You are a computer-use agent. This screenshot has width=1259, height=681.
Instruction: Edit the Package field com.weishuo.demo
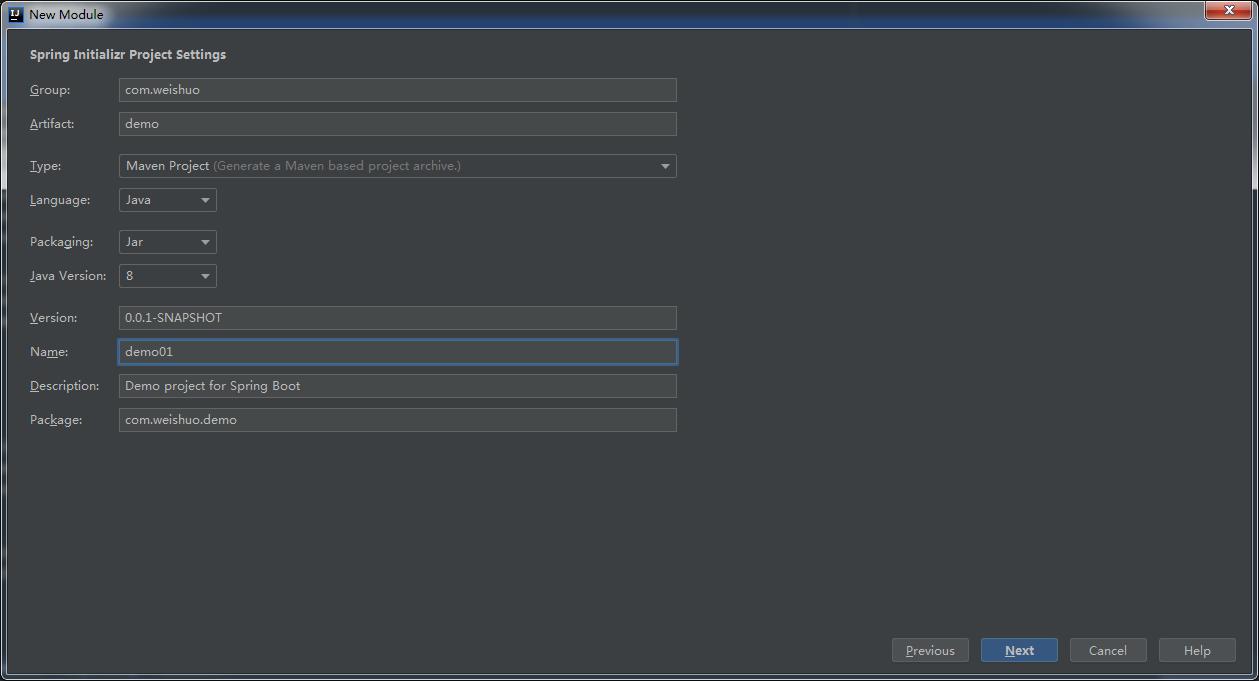point(397,420)
